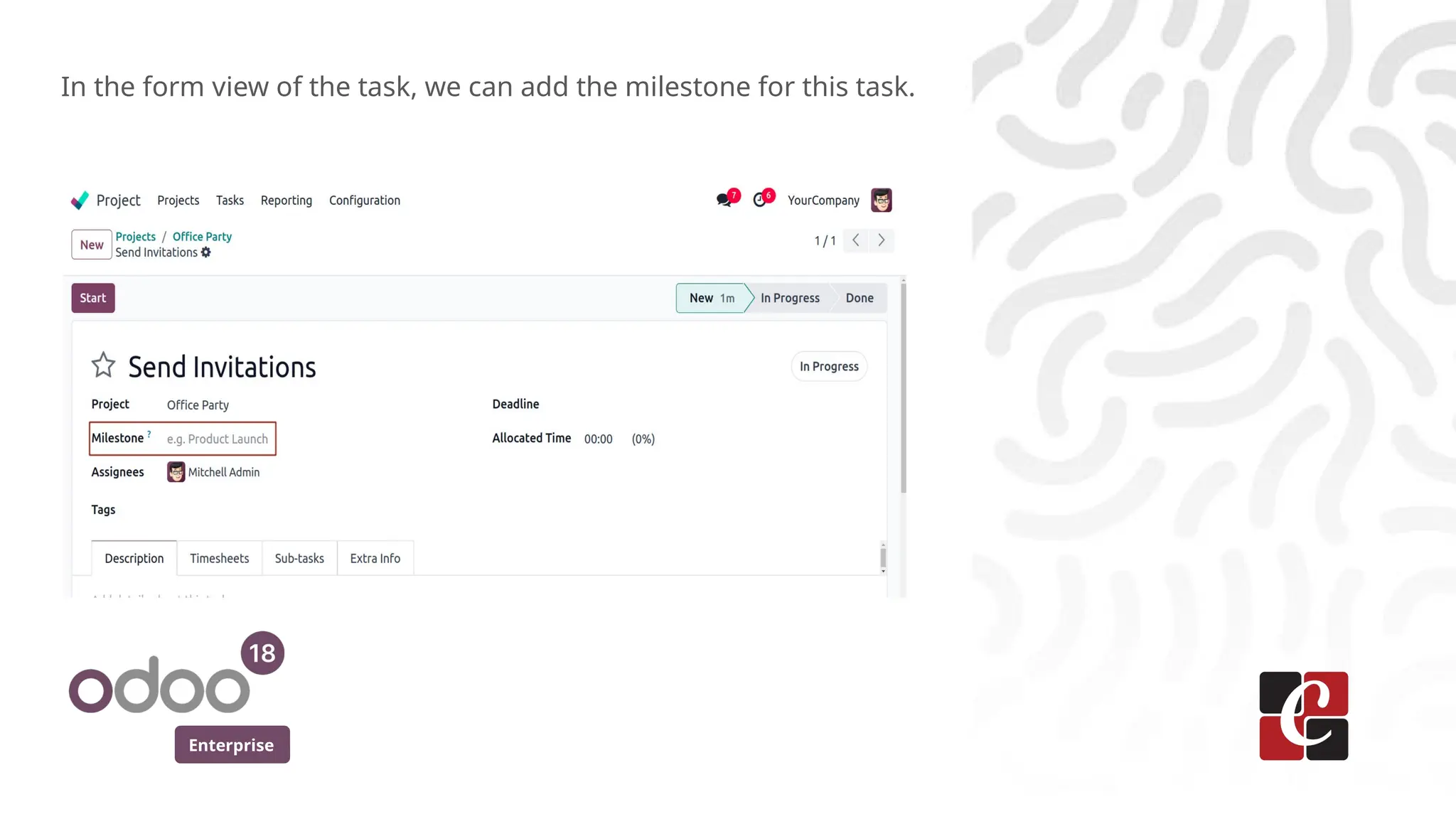1456x819 pixels.
Task: Open the Reporting menu
Action: tap(286, 200)
